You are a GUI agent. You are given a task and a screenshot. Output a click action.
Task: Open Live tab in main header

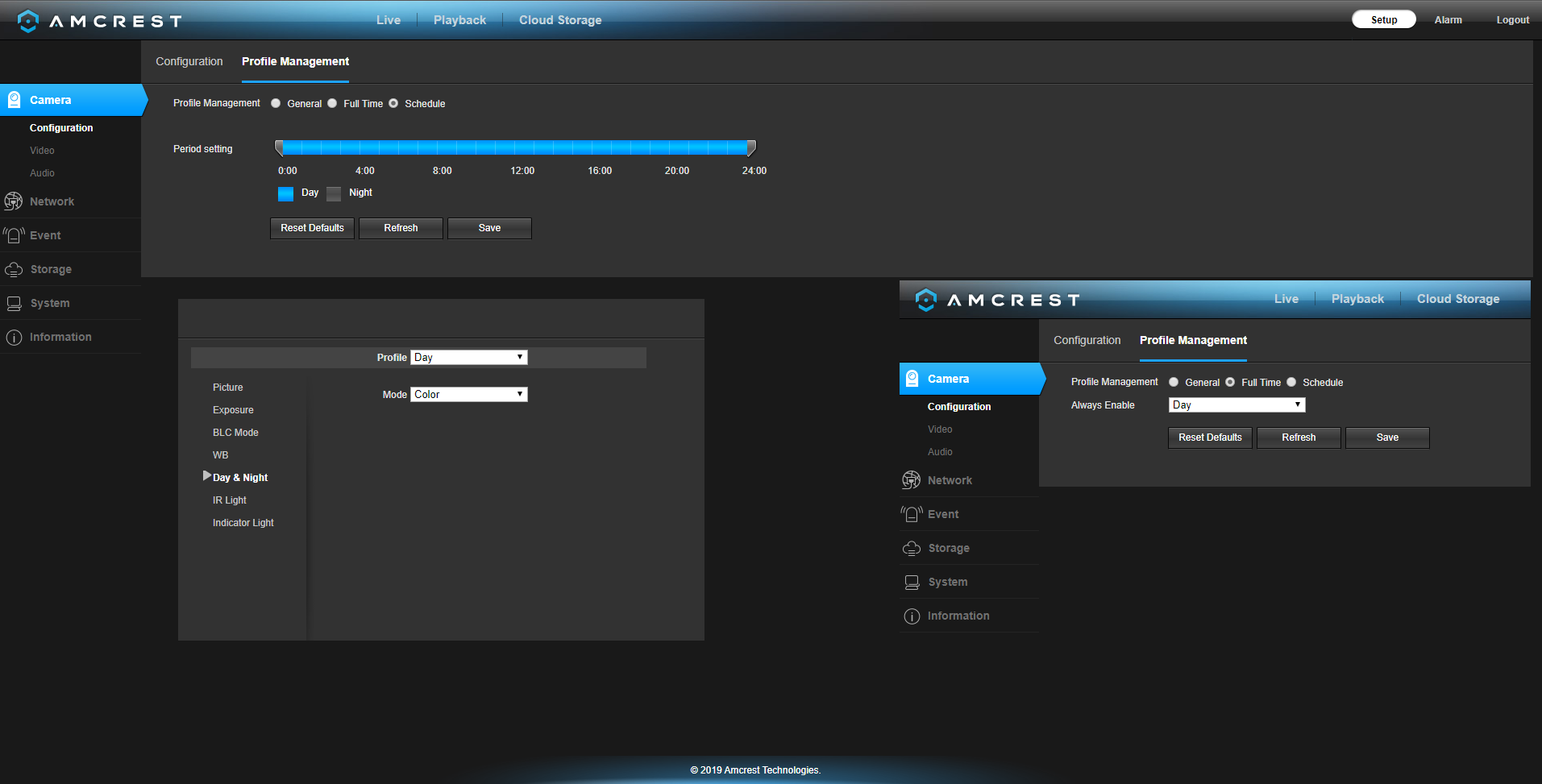coord(389,20)
